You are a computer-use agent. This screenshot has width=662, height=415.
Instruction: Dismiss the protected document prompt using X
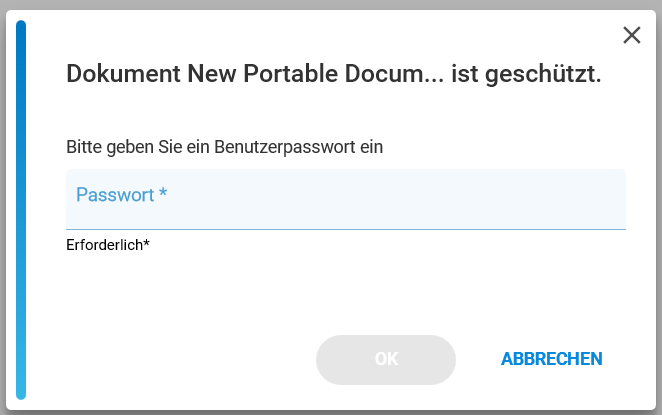(x=632, y=35)
